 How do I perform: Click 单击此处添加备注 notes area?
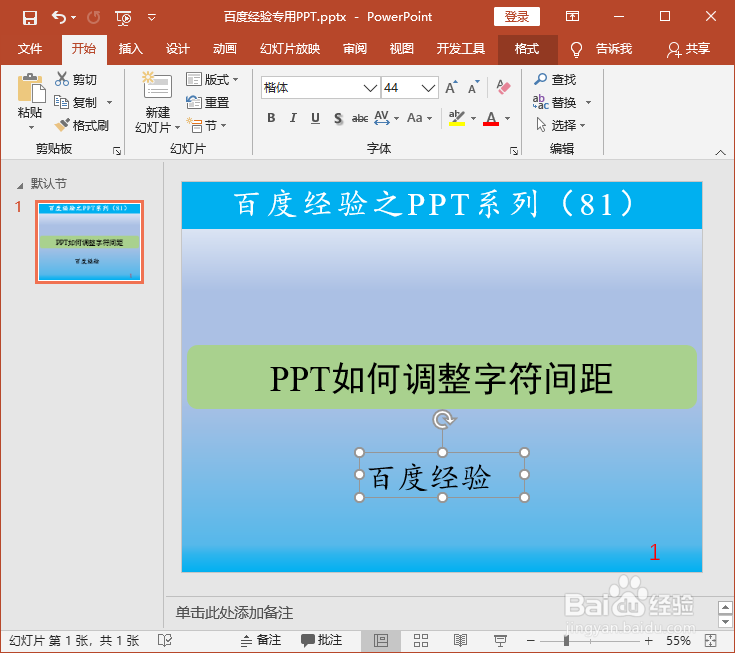234,613
